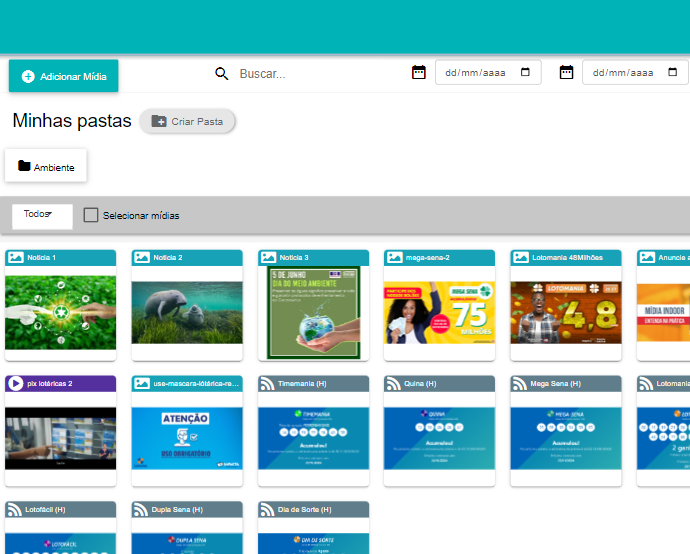
Task: Open the Mega Sena (H) thumbnail
Action: 566,438
